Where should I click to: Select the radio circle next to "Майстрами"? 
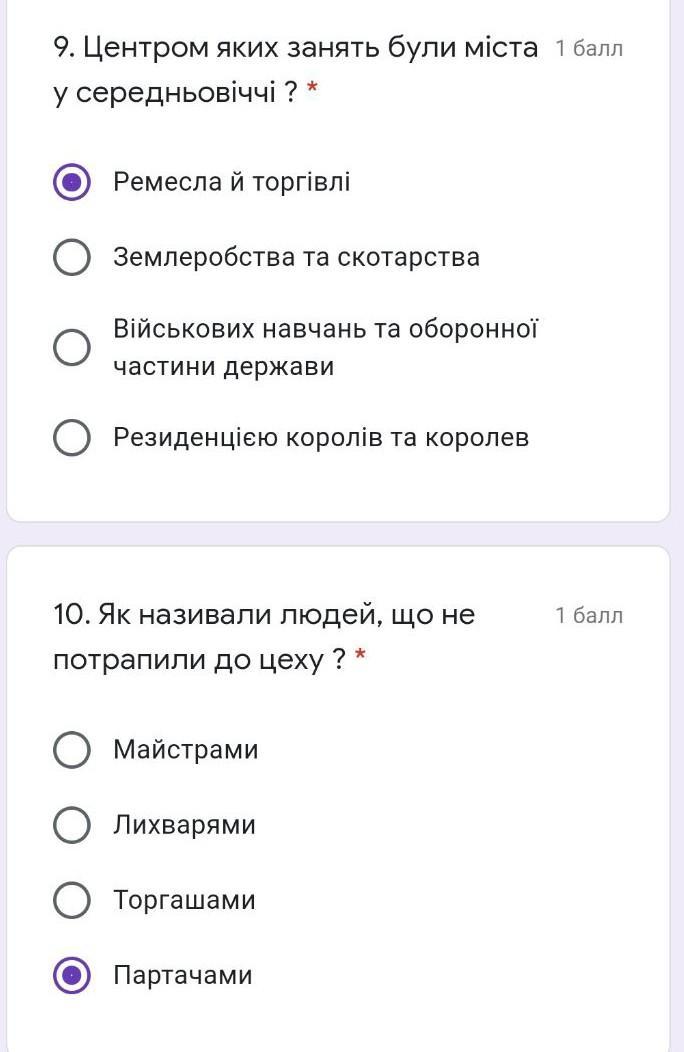tap(72, 749)
